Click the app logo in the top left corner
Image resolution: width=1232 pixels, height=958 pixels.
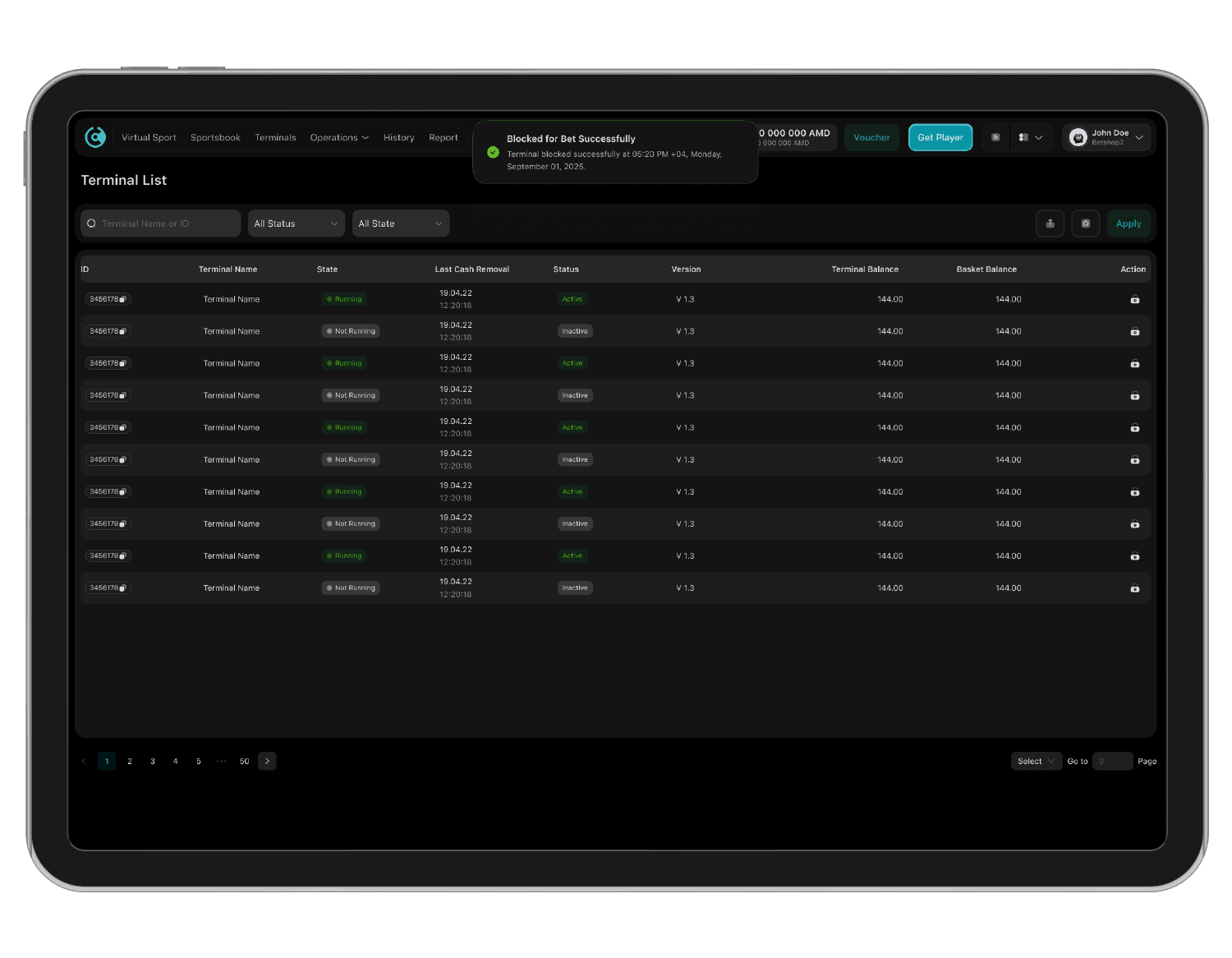(95, 137)
